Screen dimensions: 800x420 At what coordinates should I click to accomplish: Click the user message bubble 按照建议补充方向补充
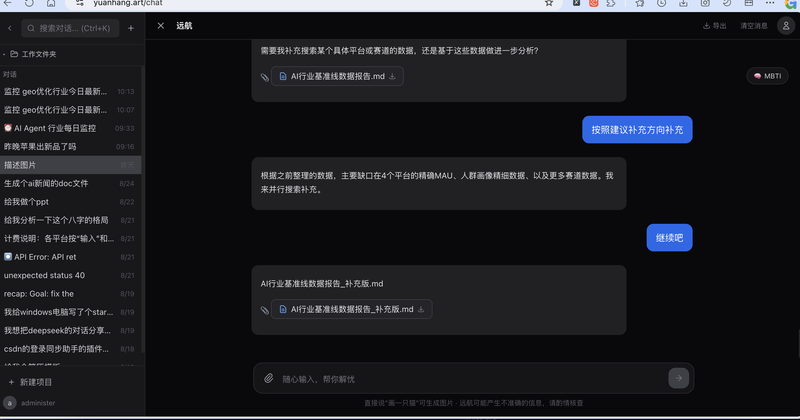[637, 130]
